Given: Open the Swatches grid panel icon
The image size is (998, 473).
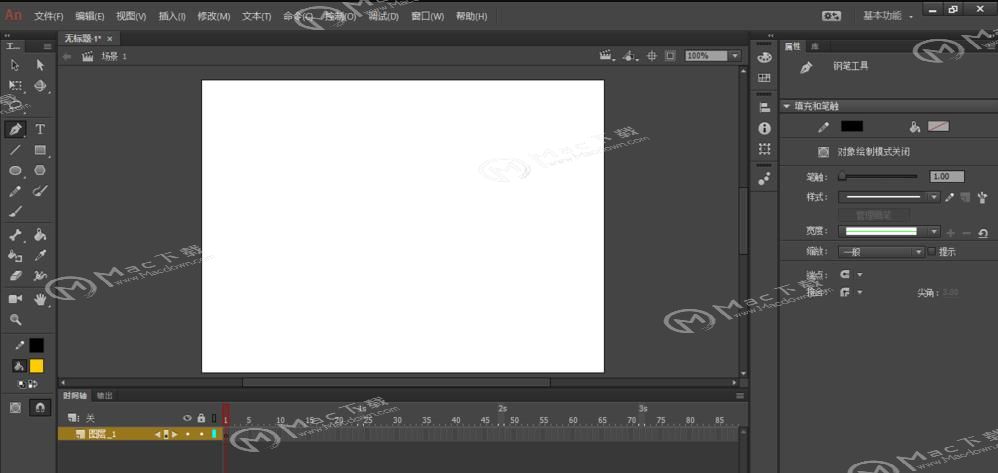Looking at the screenshot, I should coord(764,78).
